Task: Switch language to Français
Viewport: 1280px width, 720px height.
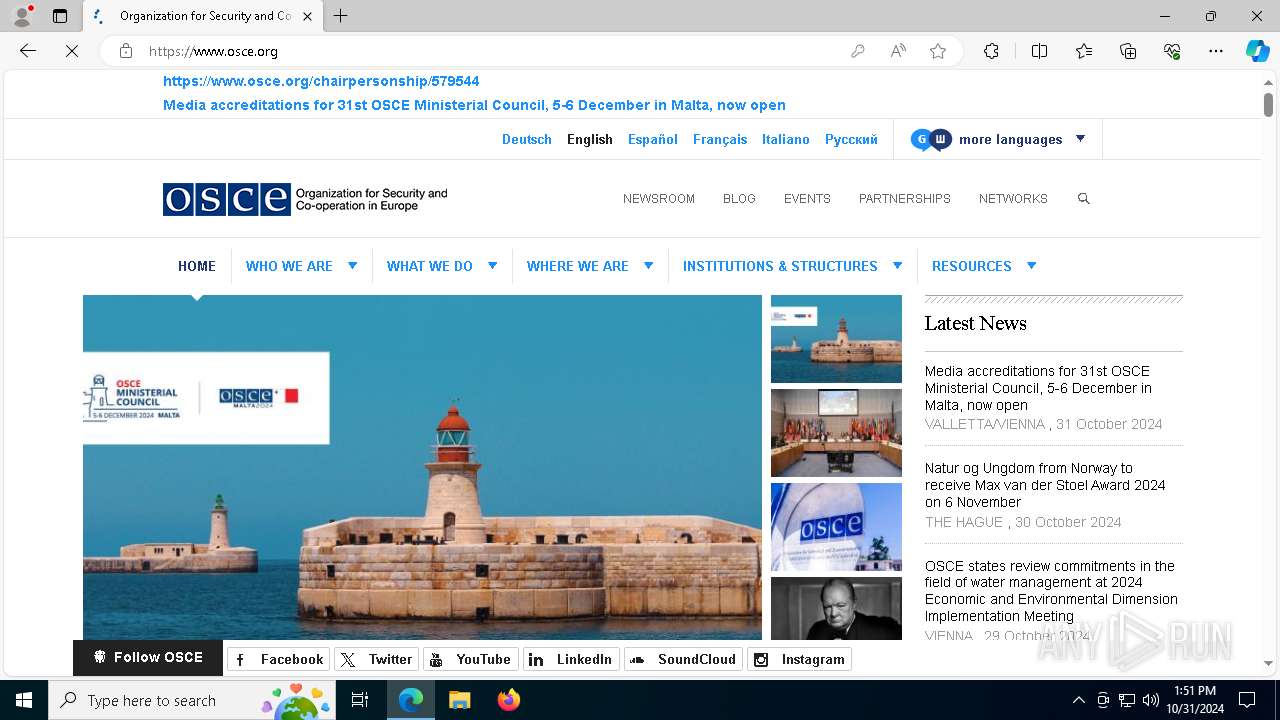Action: [720, 139]
